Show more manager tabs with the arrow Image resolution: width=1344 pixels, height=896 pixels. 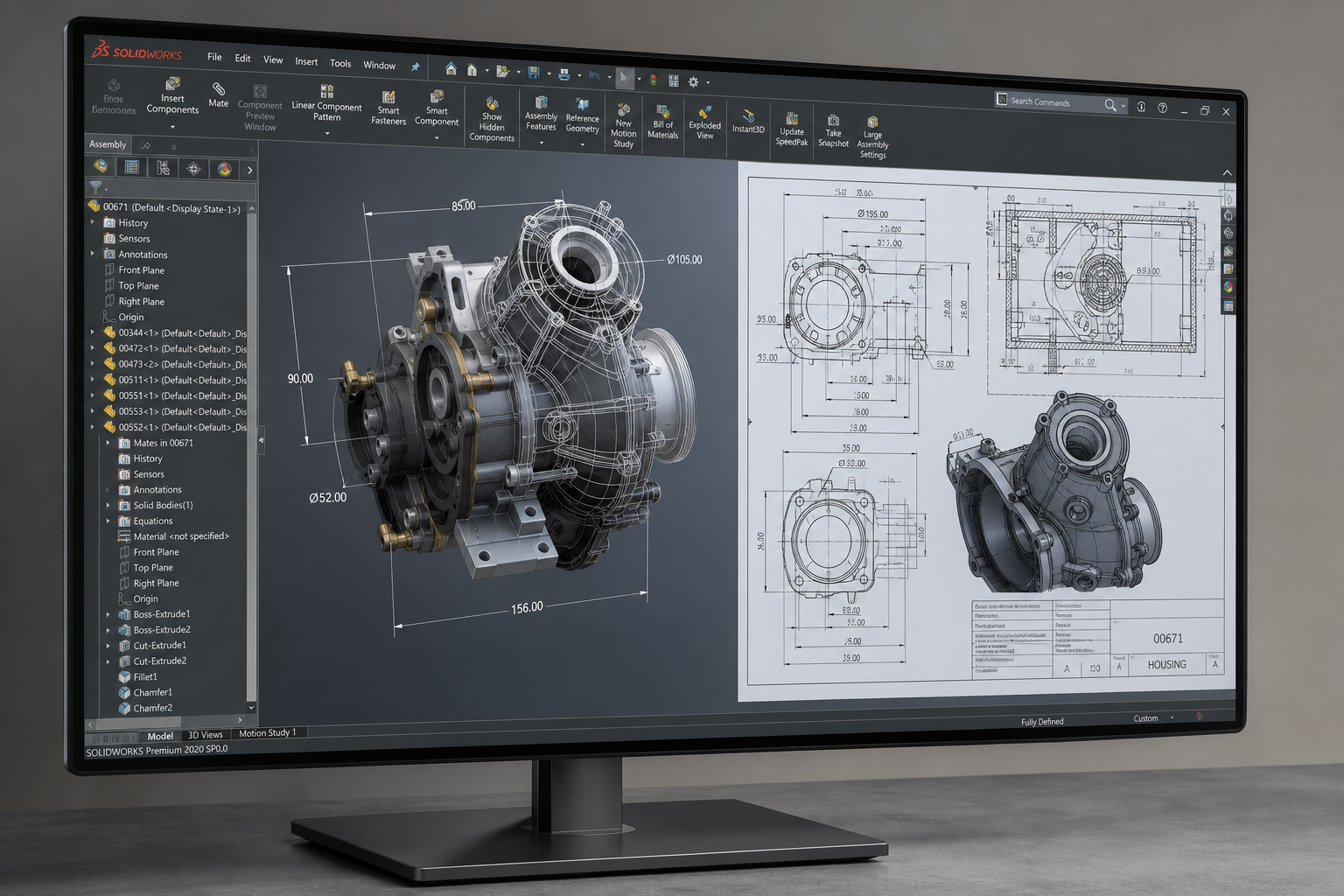pyautogui.click(x=249, y=171)
